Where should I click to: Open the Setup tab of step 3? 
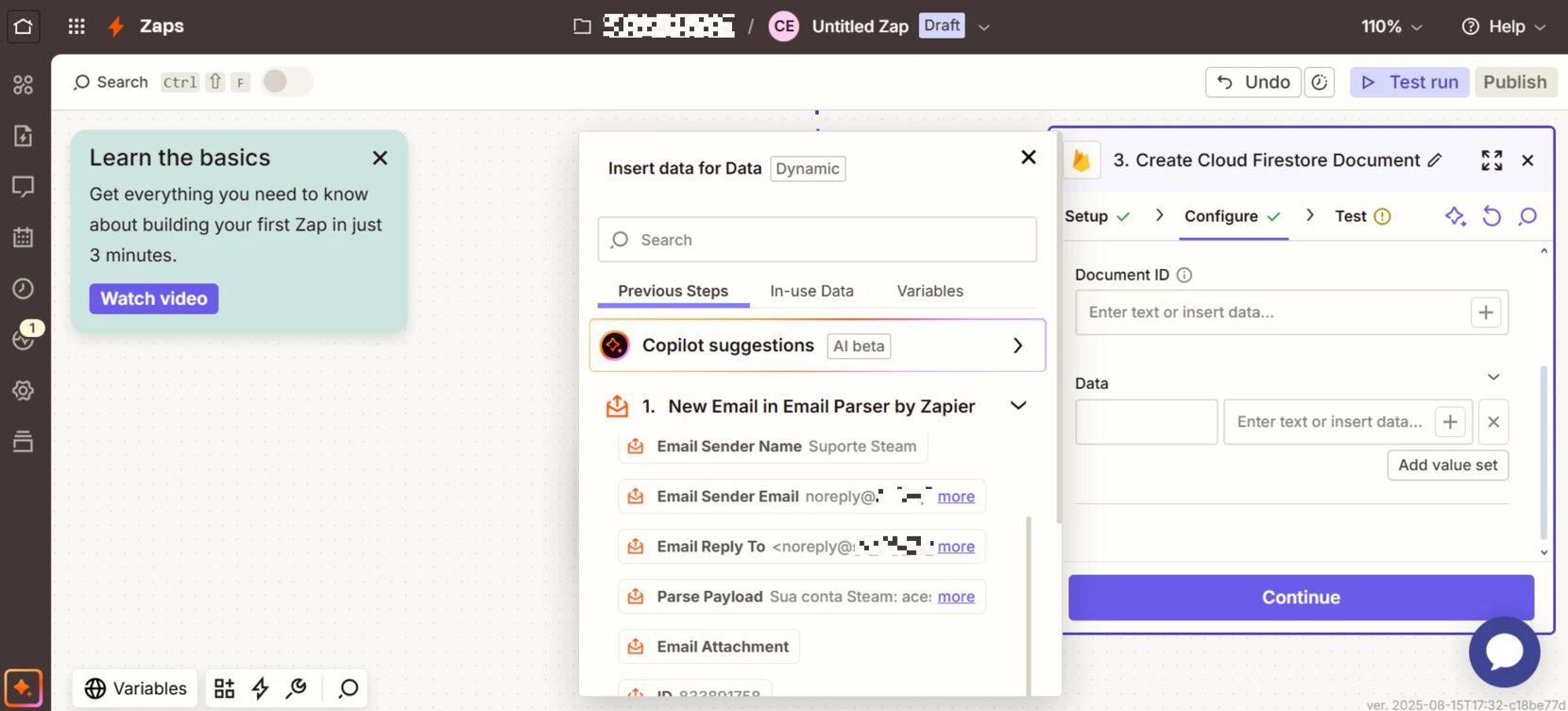point(1097,216)
